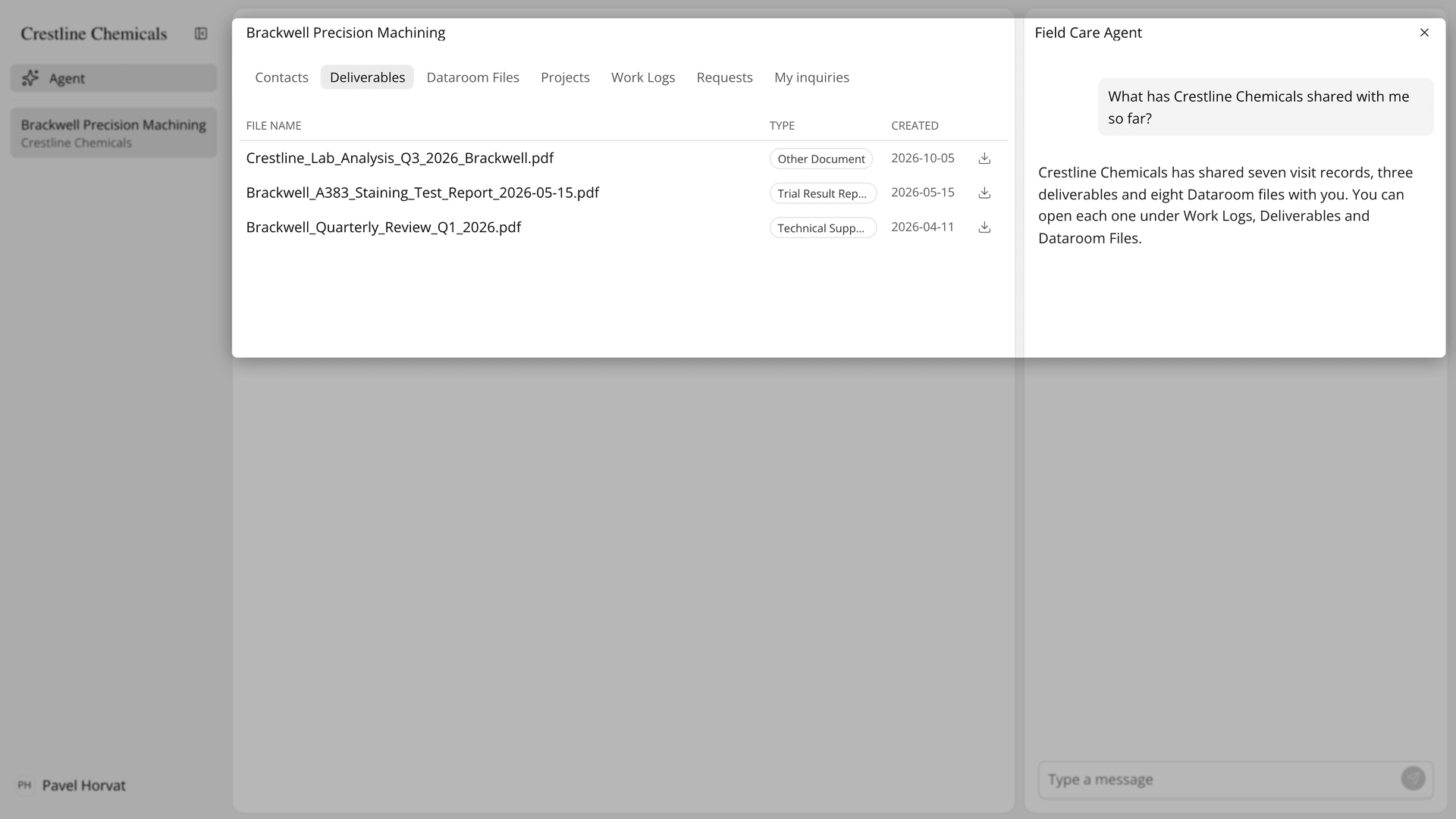This screenshot has width=1456, height=819.
Task: Open Work Logs tab
Action: point(643,77)
